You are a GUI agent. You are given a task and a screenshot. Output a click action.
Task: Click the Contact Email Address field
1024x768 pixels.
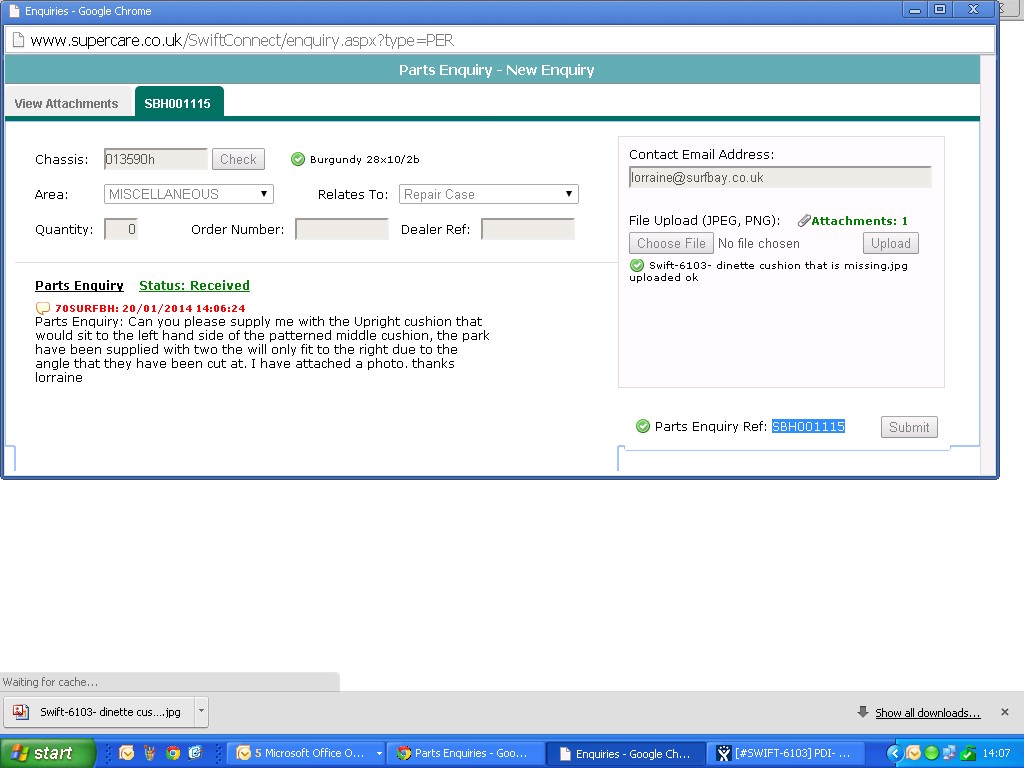pyautogui.click(x=780, y=177)
